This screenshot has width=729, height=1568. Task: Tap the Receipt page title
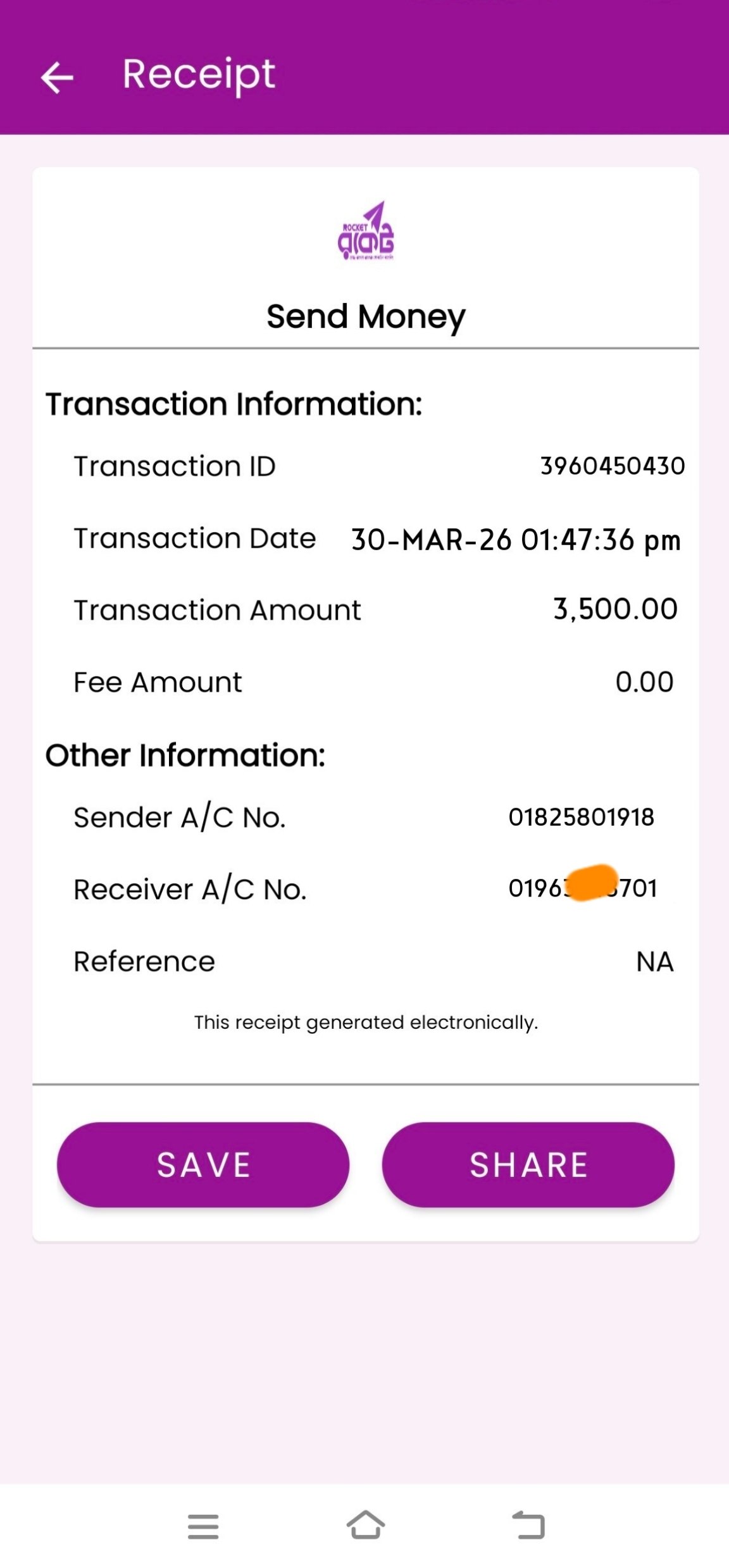[199, 75]
